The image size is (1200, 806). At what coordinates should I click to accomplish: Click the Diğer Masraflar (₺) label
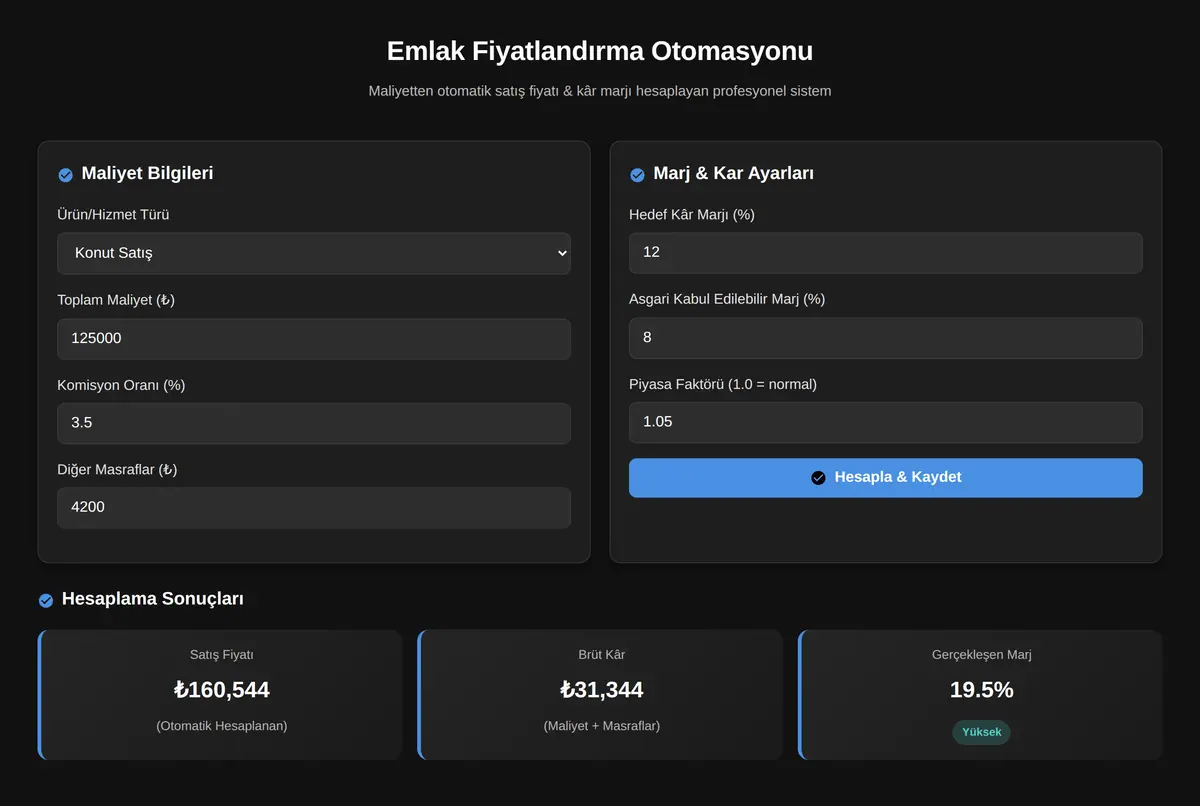click(117, 469)
